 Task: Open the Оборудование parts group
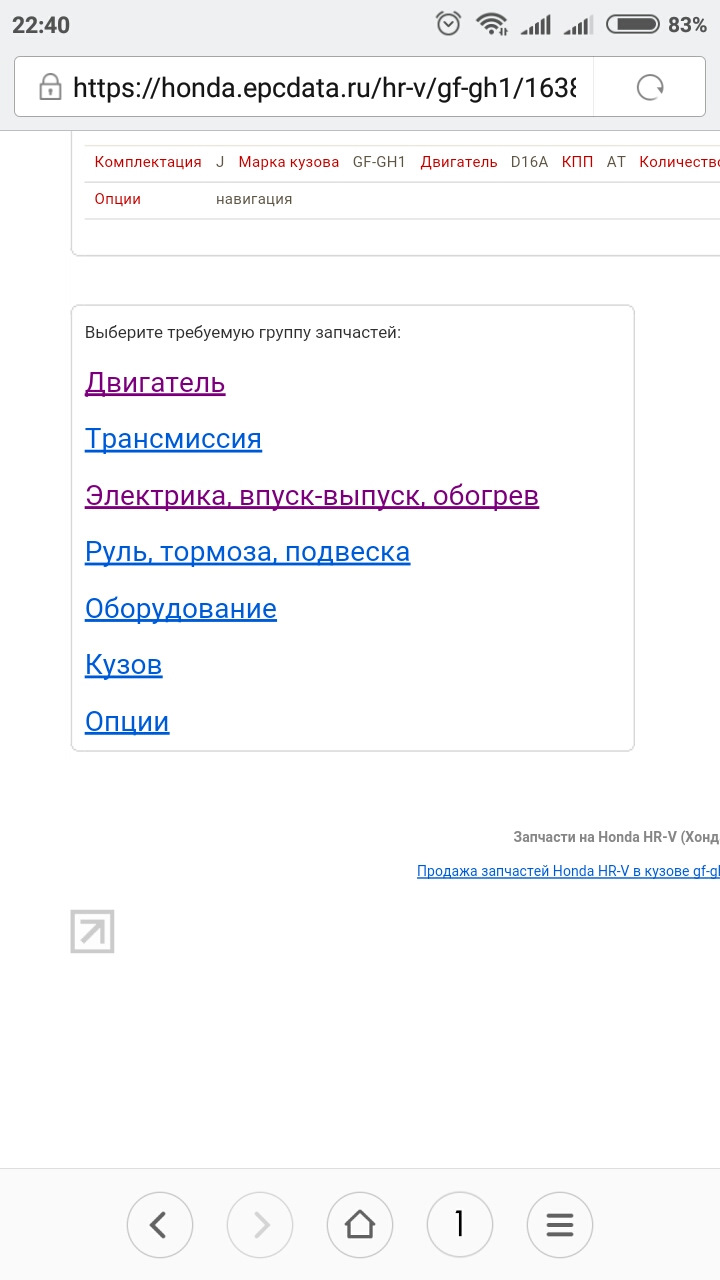pyautogui.click(x=181, y=609)
